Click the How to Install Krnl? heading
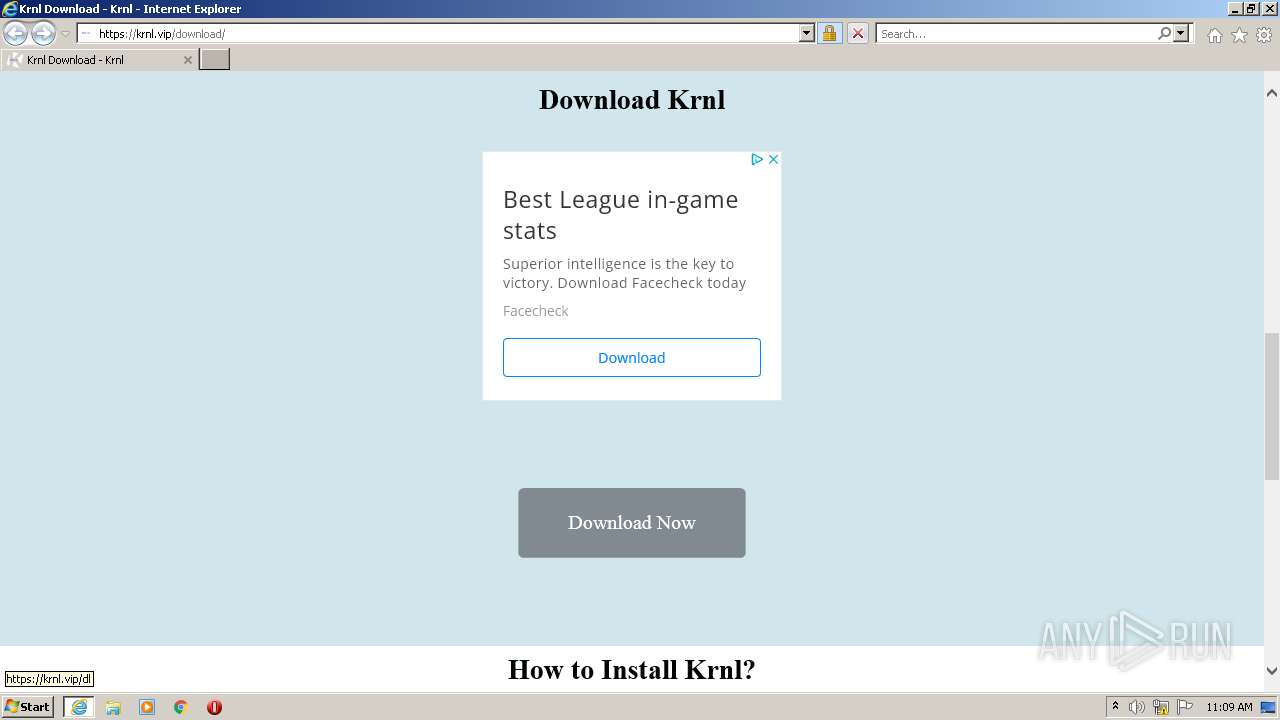This screenshot has height=720, width=1280. pos(632,669)
